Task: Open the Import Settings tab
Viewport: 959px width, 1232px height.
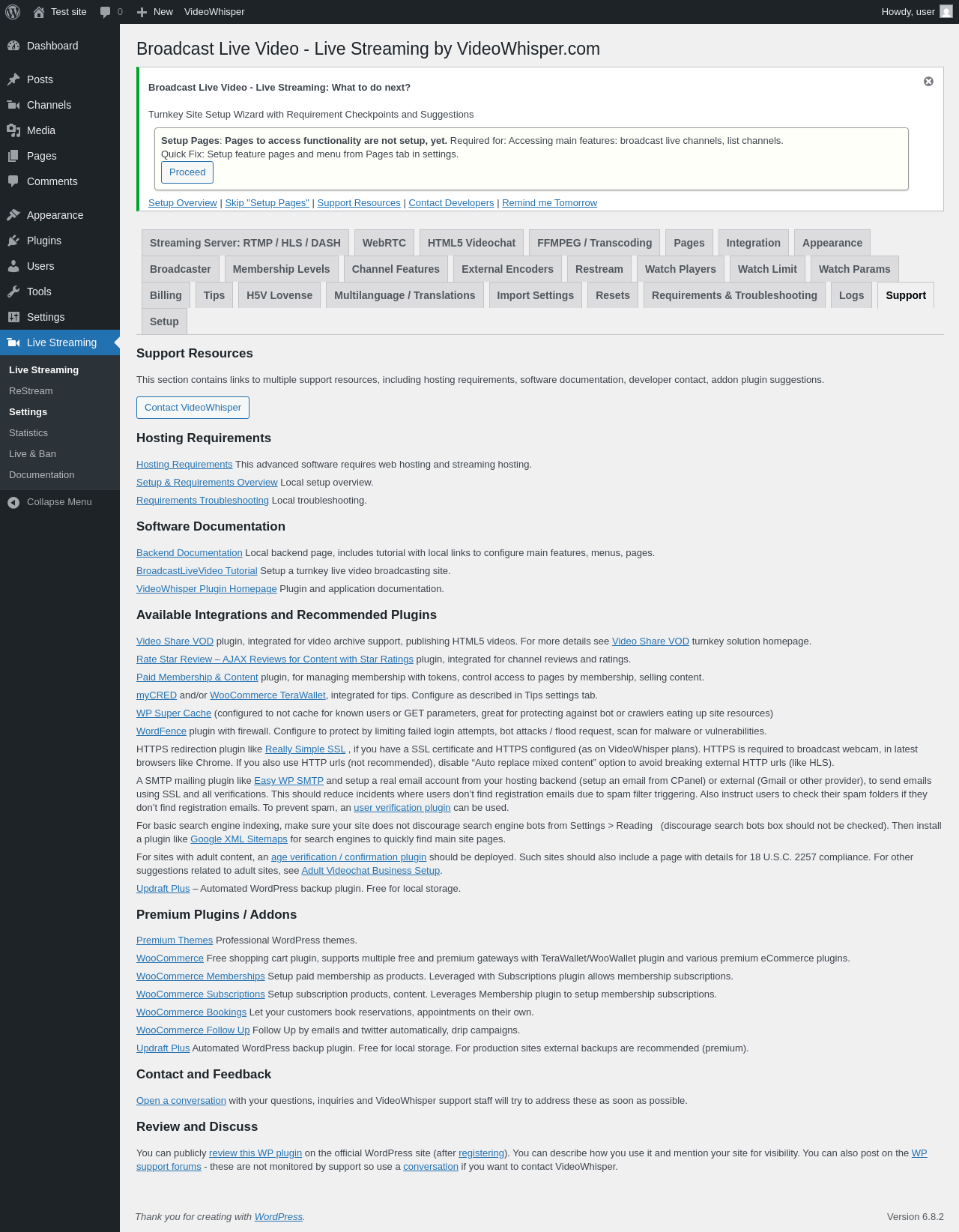Action: [535, 295]
